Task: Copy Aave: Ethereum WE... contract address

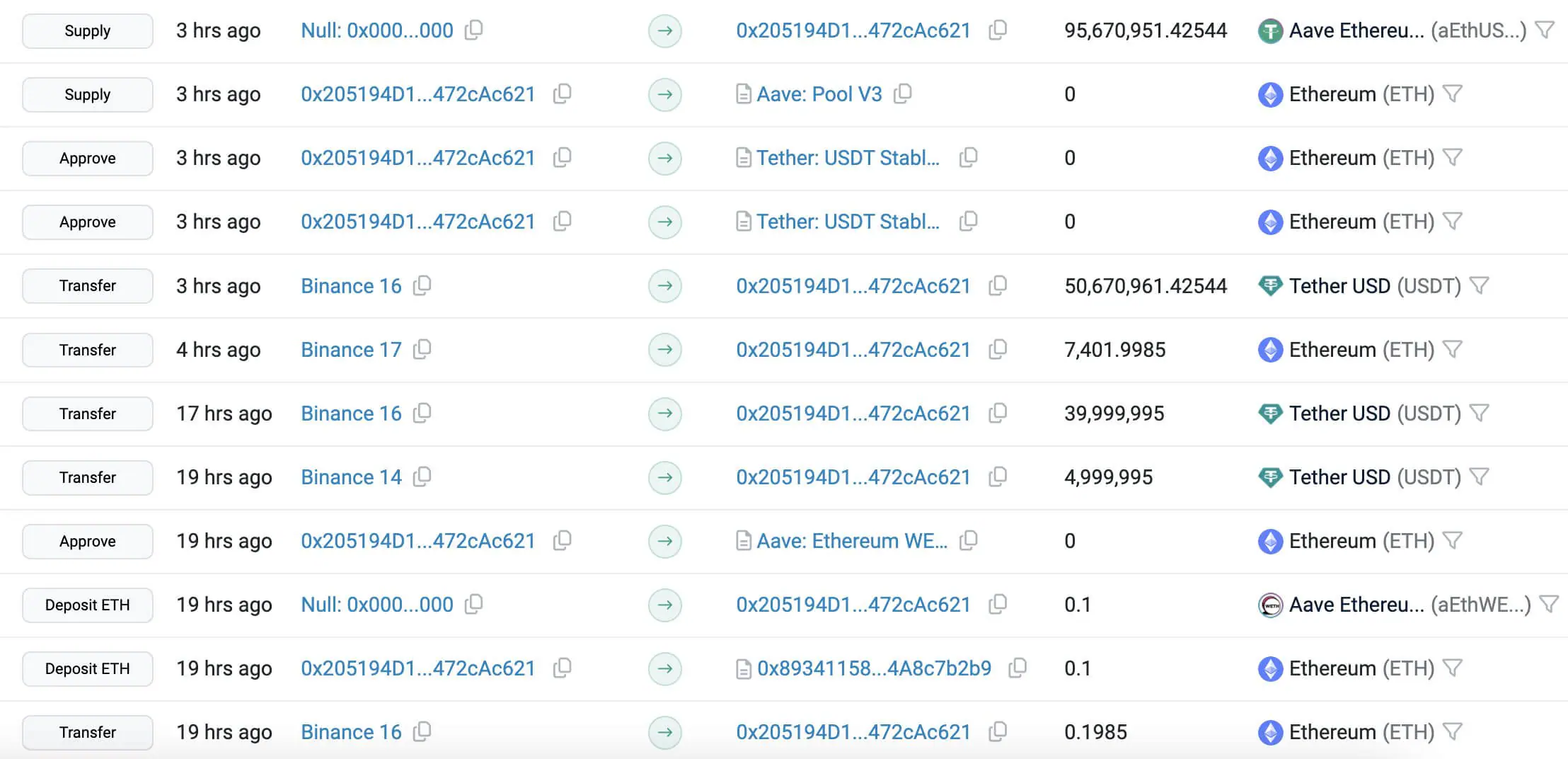Action: click(x=968, y=541)
